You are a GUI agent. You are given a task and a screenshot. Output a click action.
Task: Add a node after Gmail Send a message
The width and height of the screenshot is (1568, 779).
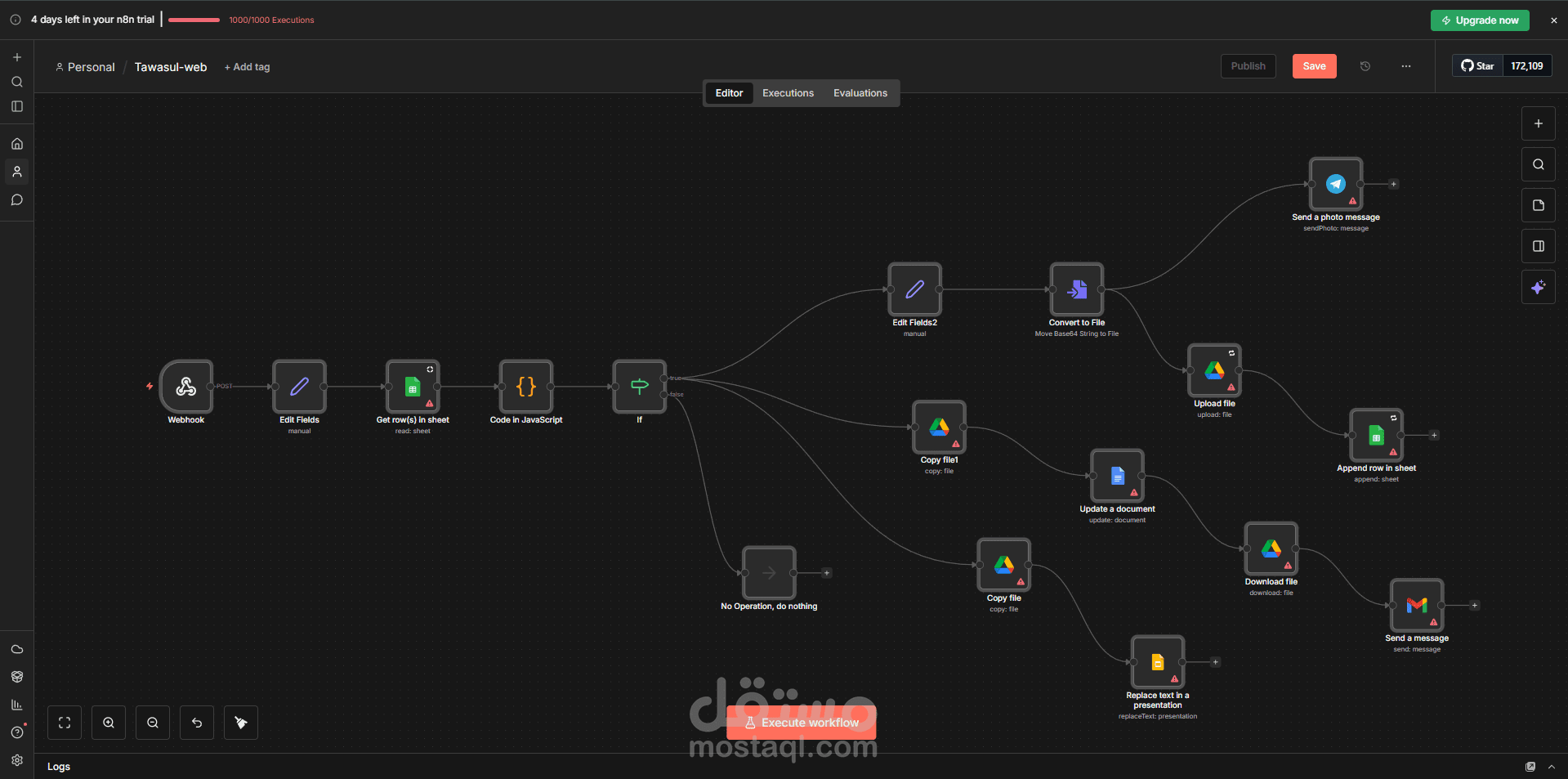click(1475, 606)
